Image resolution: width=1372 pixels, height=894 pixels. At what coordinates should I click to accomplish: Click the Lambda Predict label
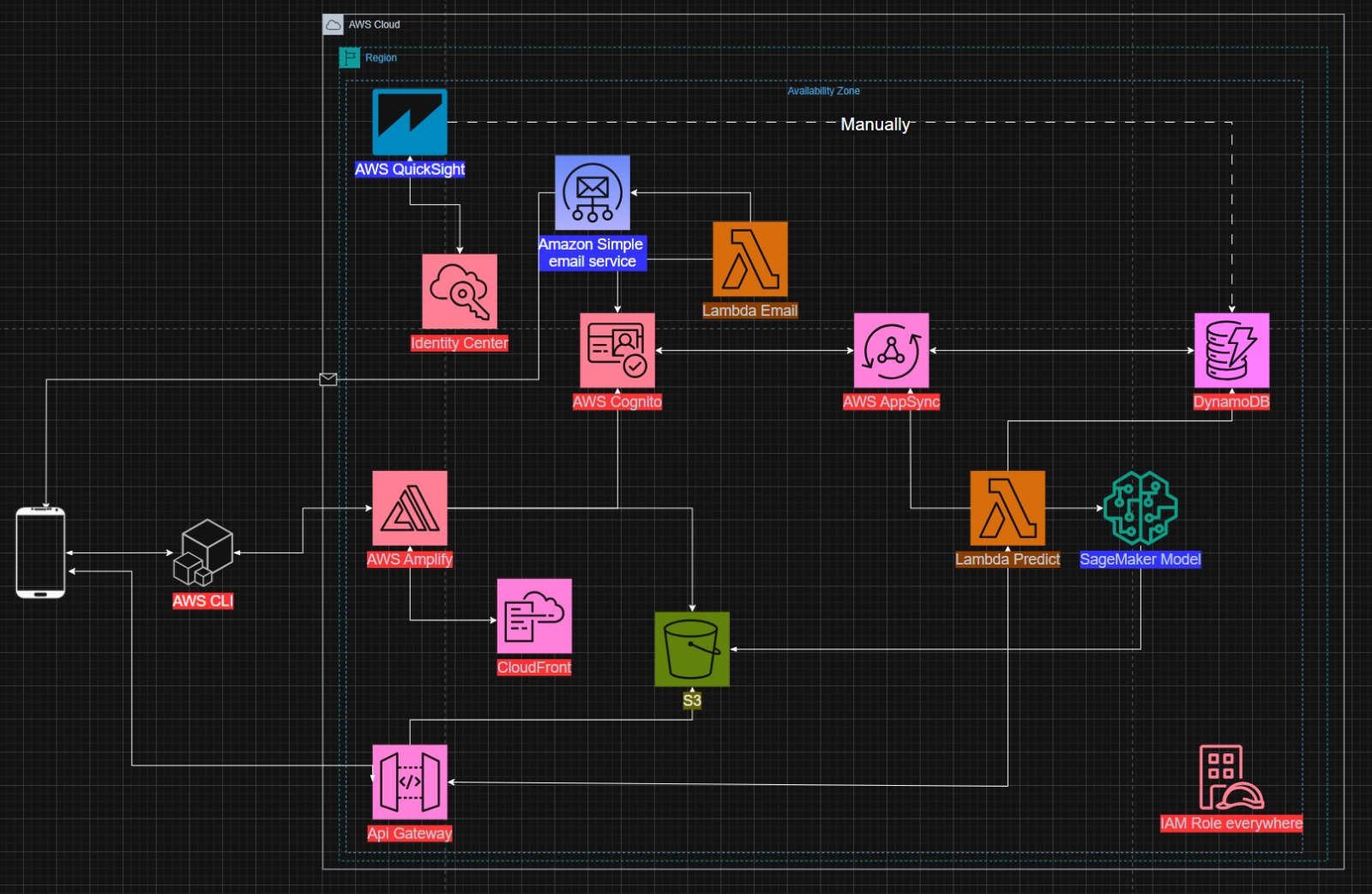pos(1008,559)
